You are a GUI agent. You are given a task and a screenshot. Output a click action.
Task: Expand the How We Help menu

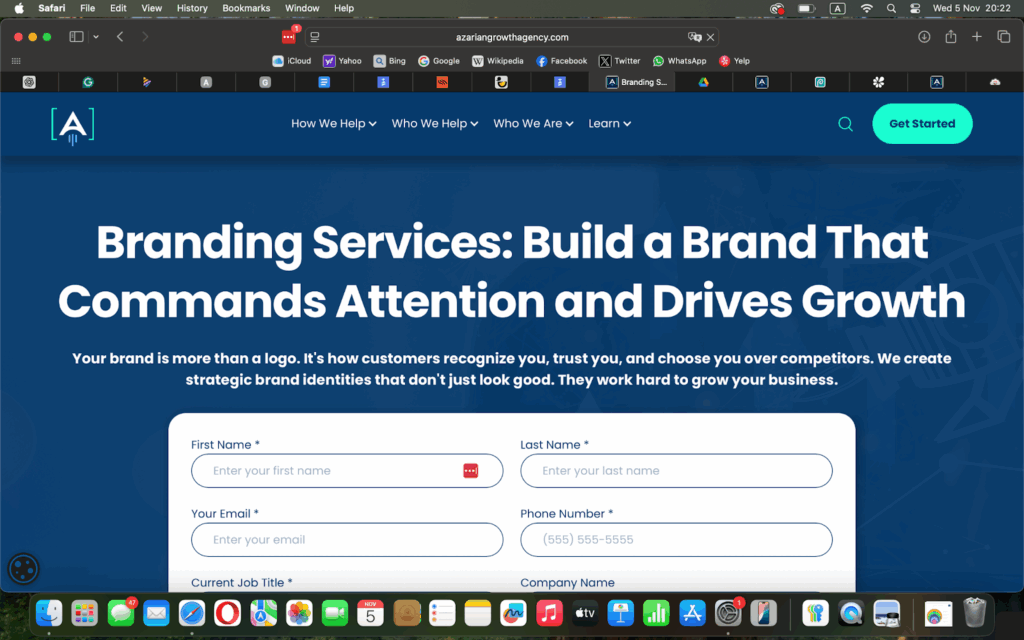click(333, 123)
